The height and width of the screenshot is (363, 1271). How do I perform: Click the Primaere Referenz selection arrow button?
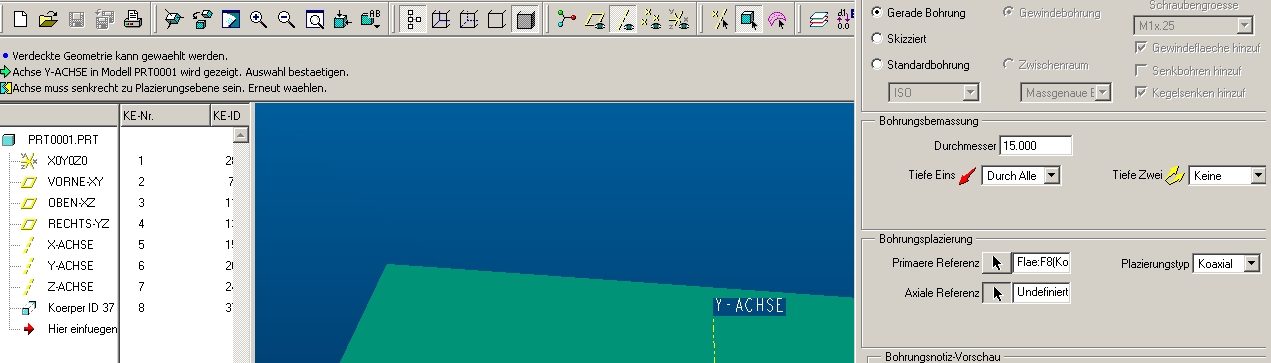pyautogui.click(x=995, y=263)
